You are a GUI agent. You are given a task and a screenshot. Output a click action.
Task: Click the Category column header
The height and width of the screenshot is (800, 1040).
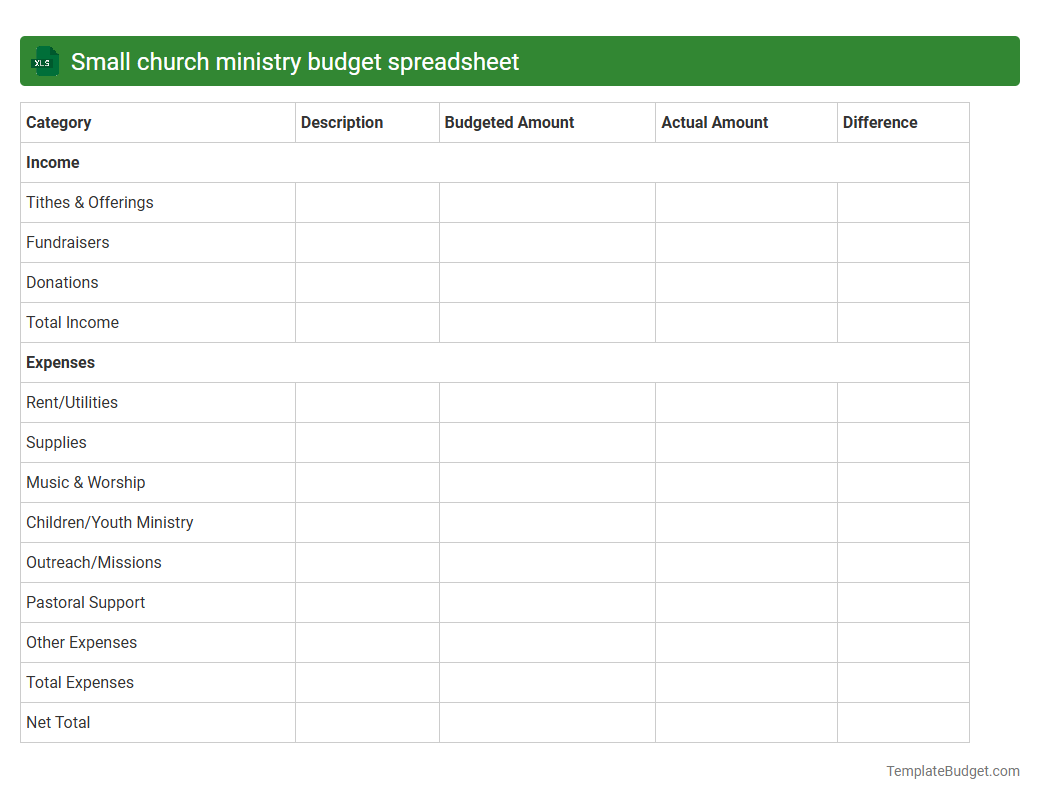(x=58, y=122)
